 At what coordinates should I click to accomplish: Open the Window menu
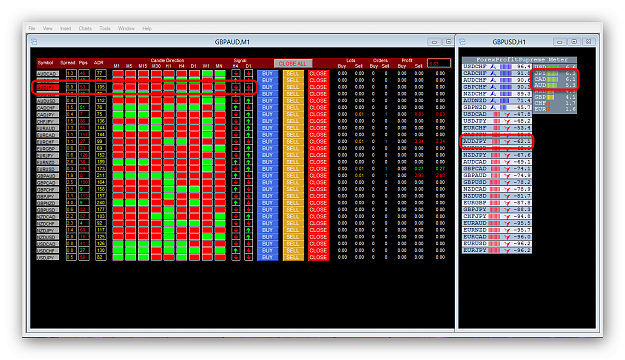[126, 28]
